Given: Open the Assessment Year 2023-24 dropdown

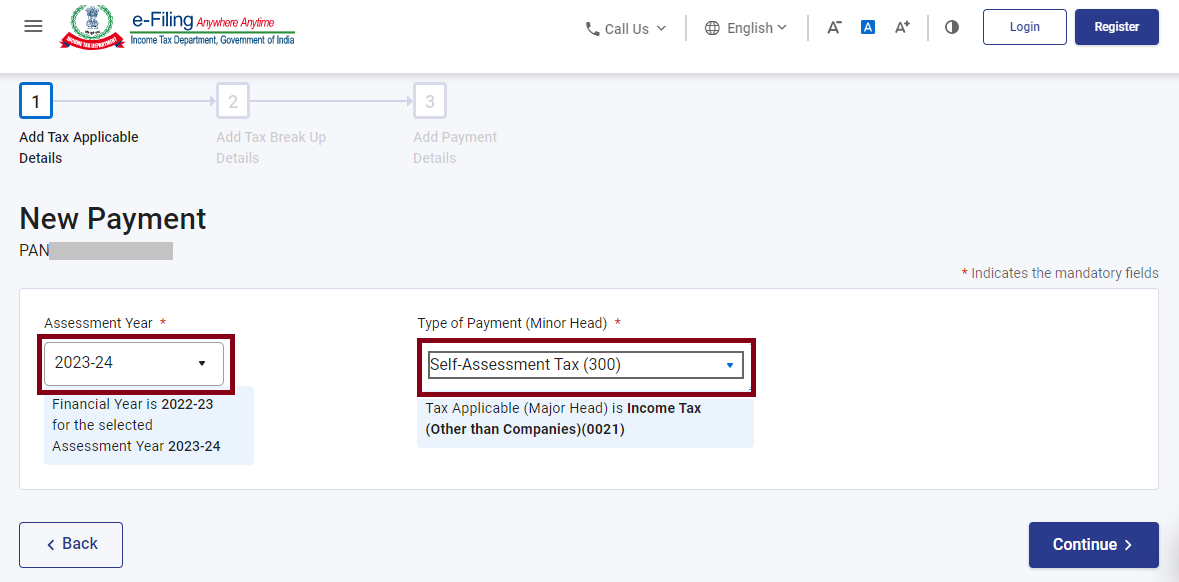Looking at the screenshot, I should (133, 363).
